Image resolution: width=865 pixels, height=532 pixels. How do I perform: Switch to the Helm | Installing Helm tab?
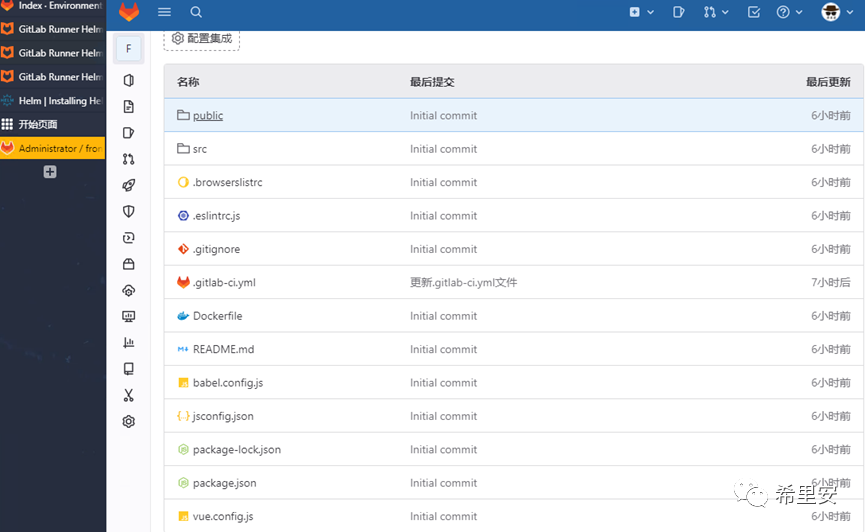pyautogui.click(x=52, y=100)
